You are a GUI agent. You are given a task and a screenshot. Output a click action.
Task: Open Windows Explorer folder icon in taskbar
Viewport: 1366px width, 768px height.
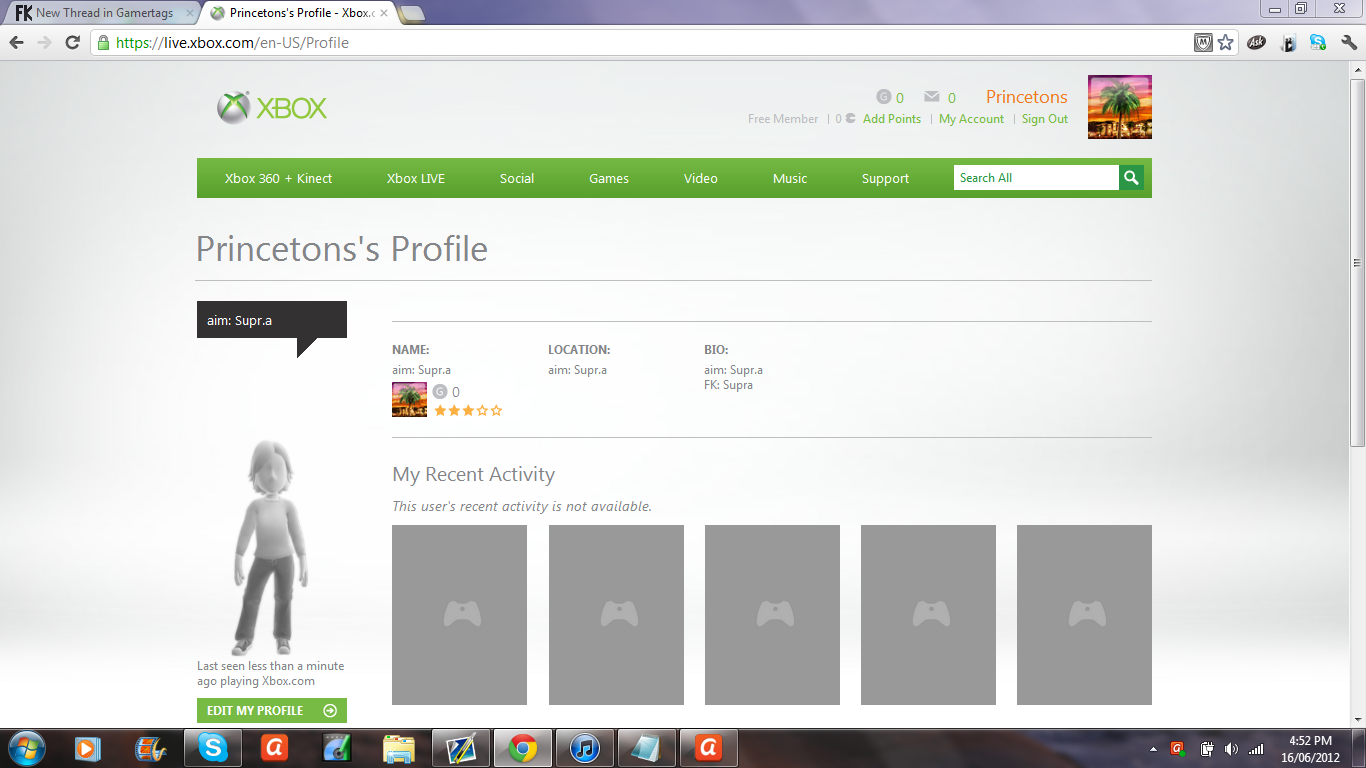(398, 748)
